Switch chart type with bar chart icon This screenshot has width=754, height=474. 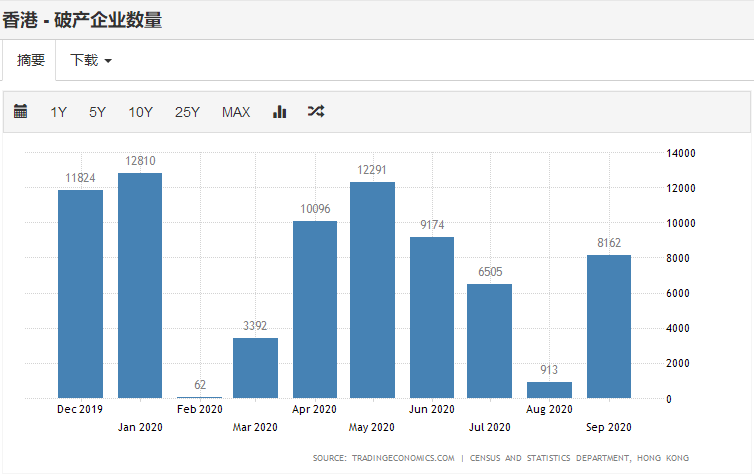[x=279, y=112]
